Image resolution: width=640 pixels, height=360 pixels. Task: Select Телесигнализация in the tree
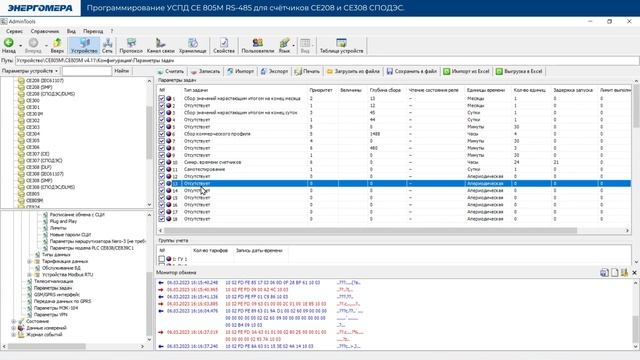pyautogui.click(x=53, y=281)
